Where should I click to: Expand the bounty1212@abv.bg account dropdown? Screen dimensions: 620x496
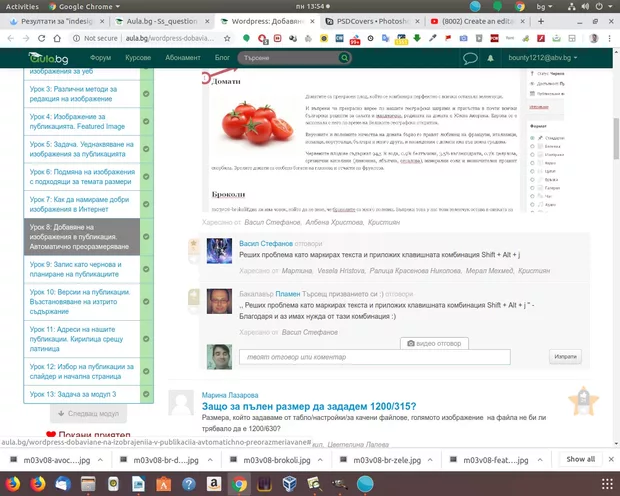click(x=542, y=58)
